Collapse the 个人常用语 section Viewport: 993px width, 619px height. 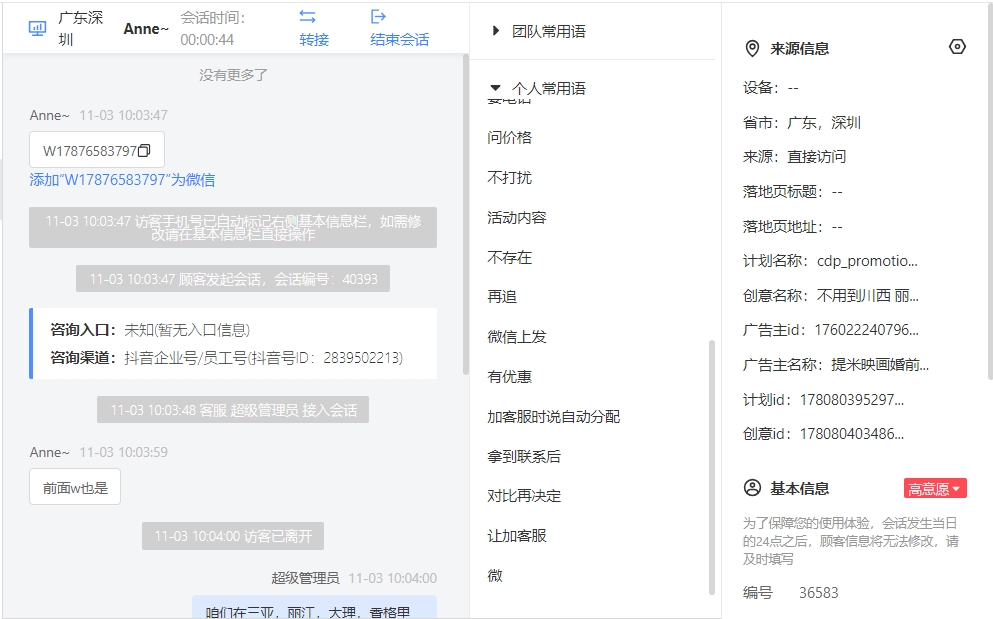point(496,88)
